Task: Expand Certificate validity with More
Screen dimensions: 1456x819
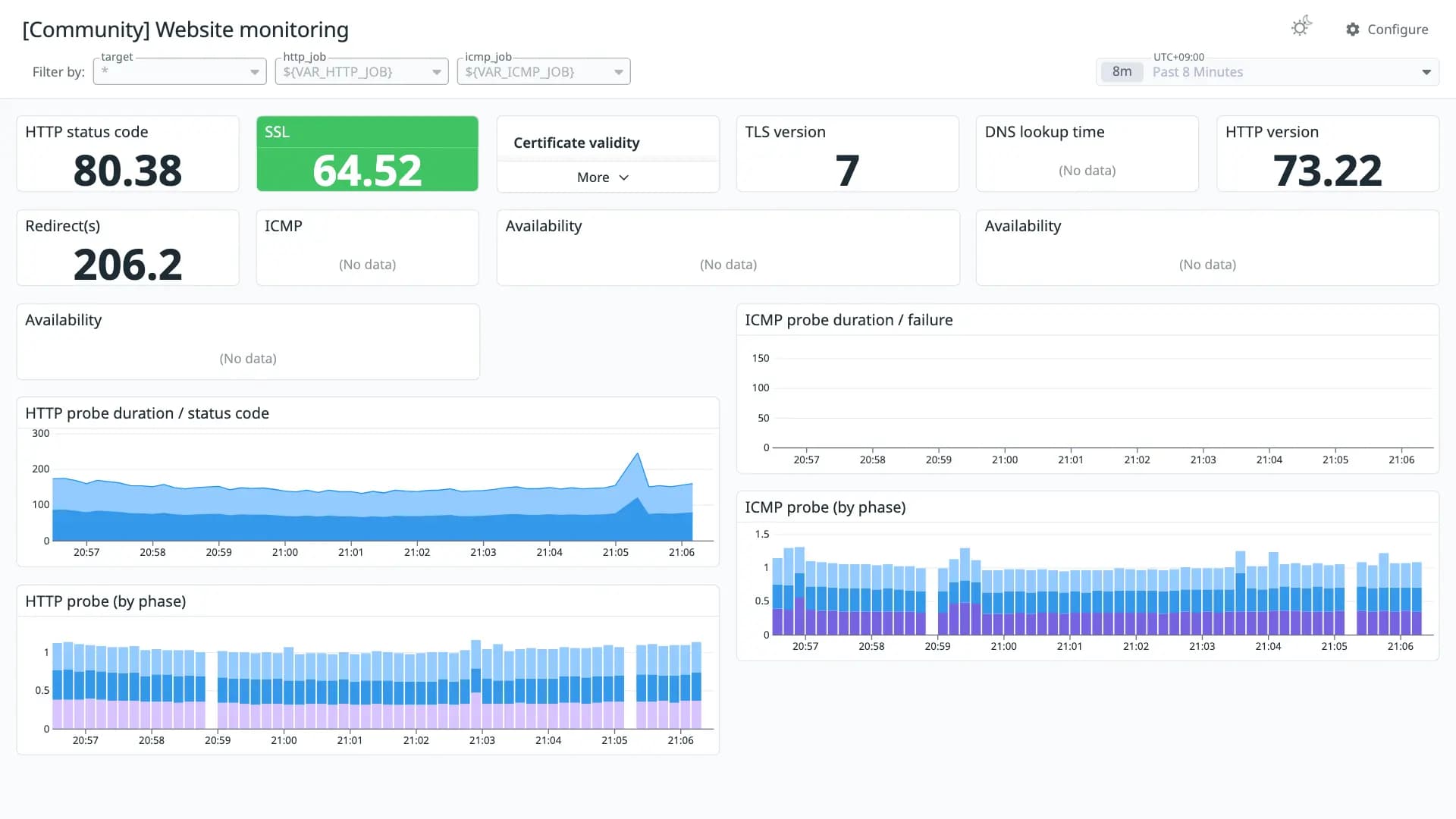Action: pos(603,177)
